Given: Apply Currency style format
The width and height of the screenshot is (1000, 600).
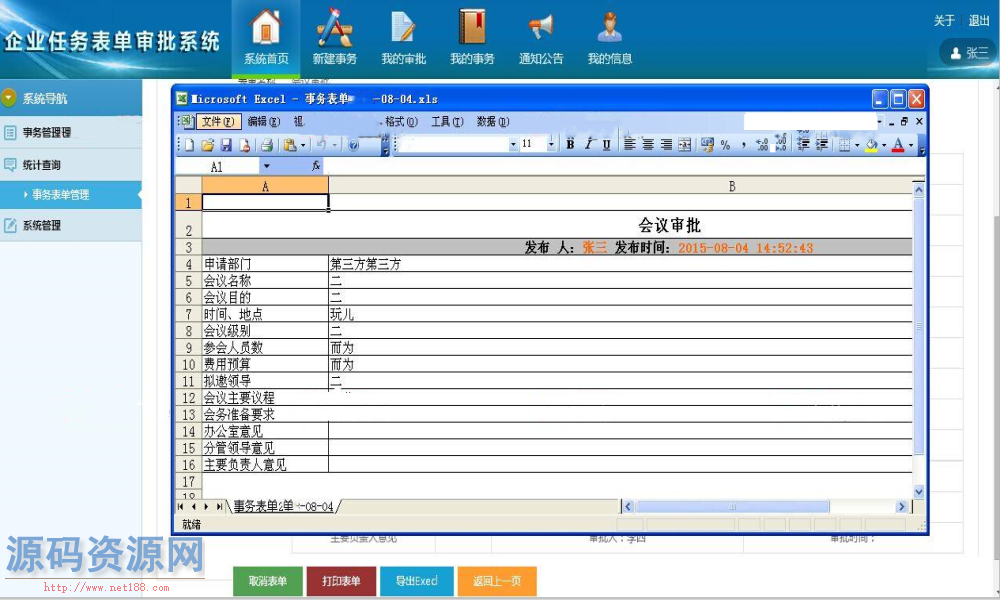Looking at the screenshot, I should tap(707, 145).
